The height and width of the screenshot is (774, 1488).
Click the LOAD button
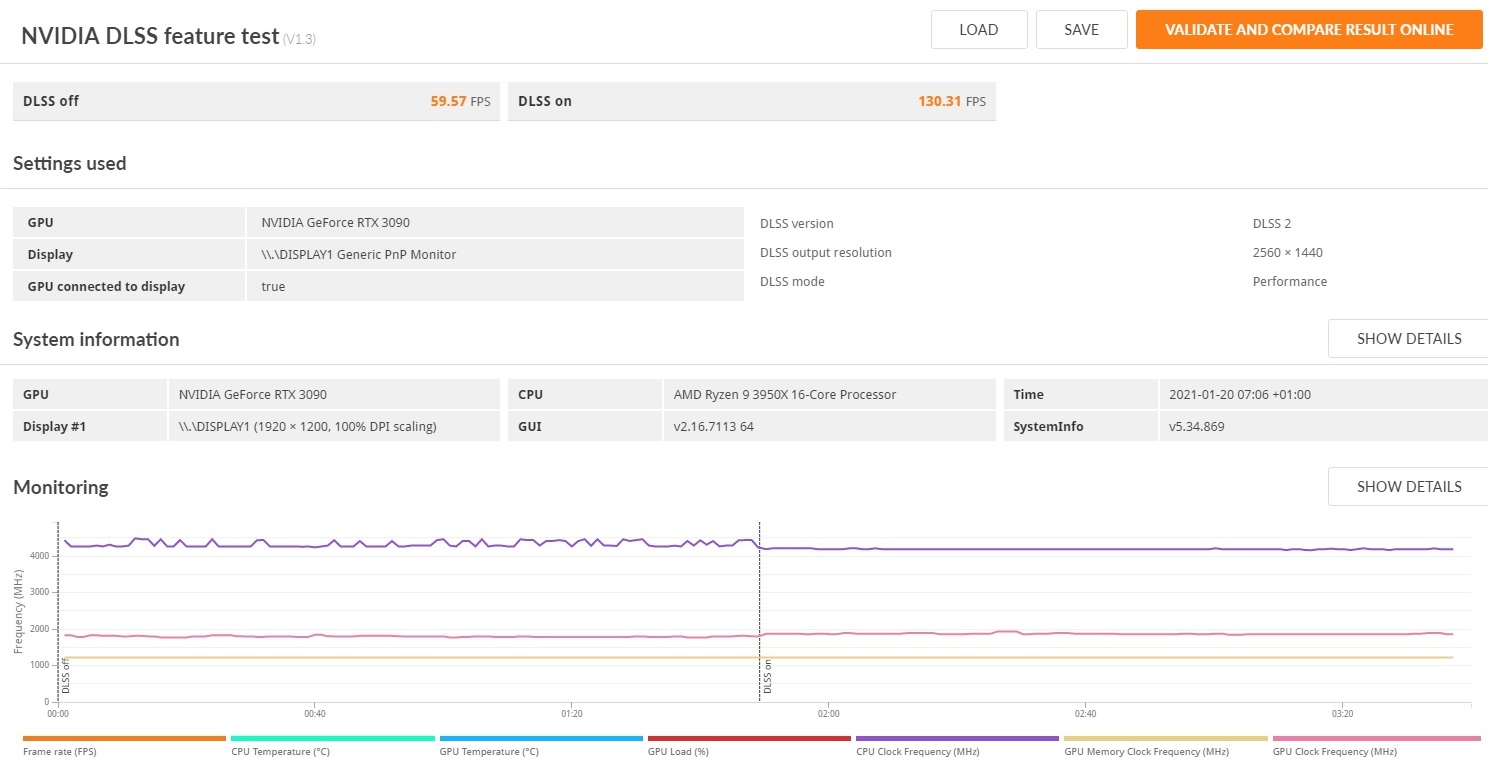click(x=979, y=30)
